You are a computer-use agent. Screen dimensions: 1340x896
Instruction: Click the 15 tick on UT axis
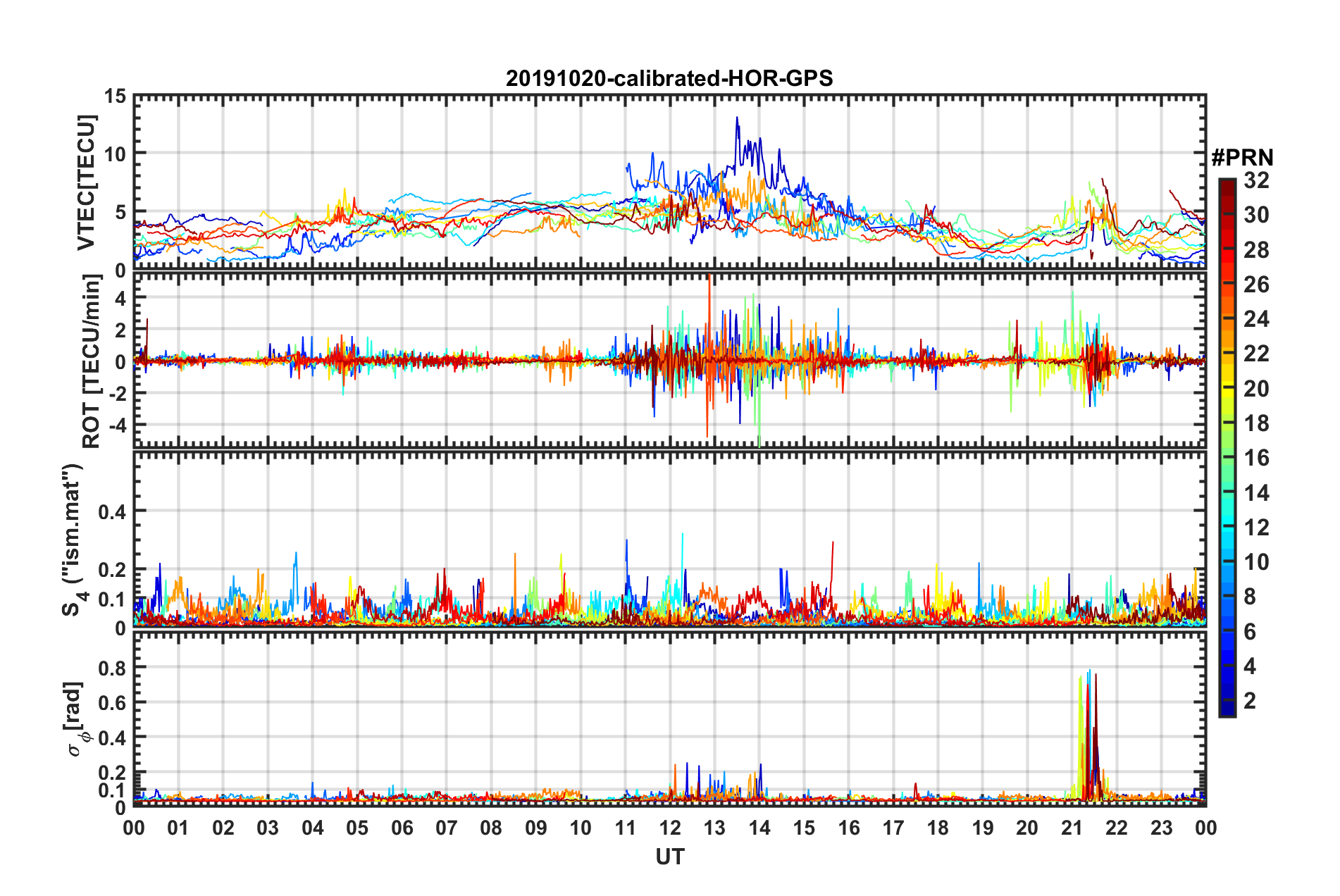pyautogui.click(x=804, y=828)
